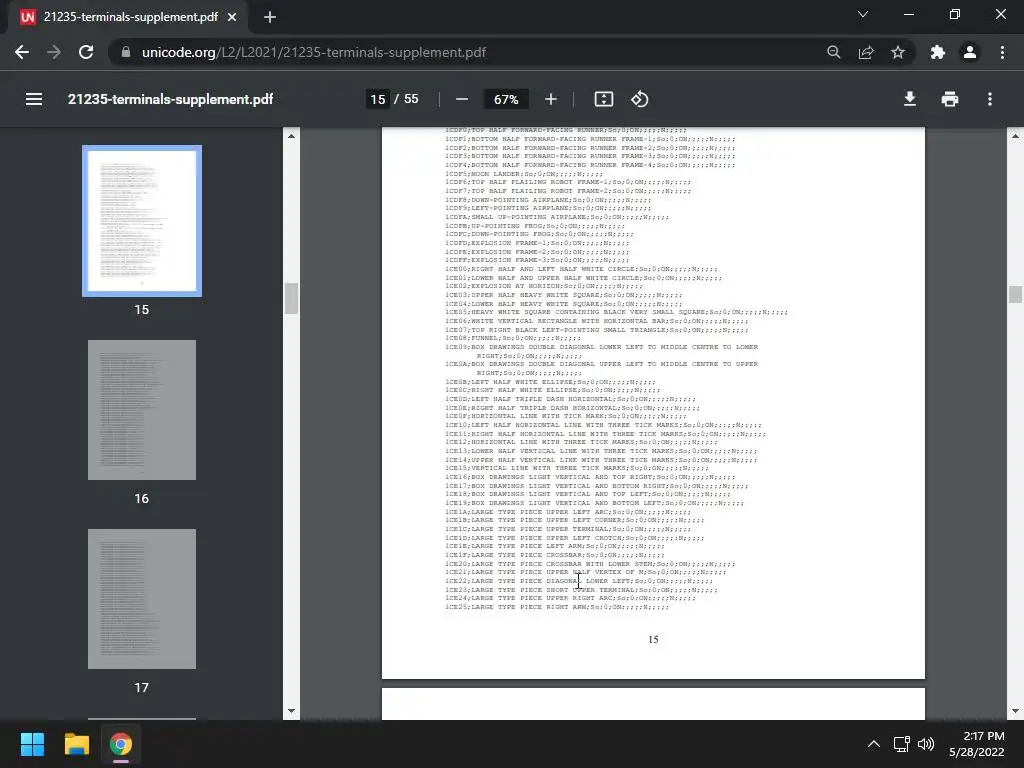Click document scroll up arrow
The height and width of the screenshot is (768, 1024).
coord(1015,136)
